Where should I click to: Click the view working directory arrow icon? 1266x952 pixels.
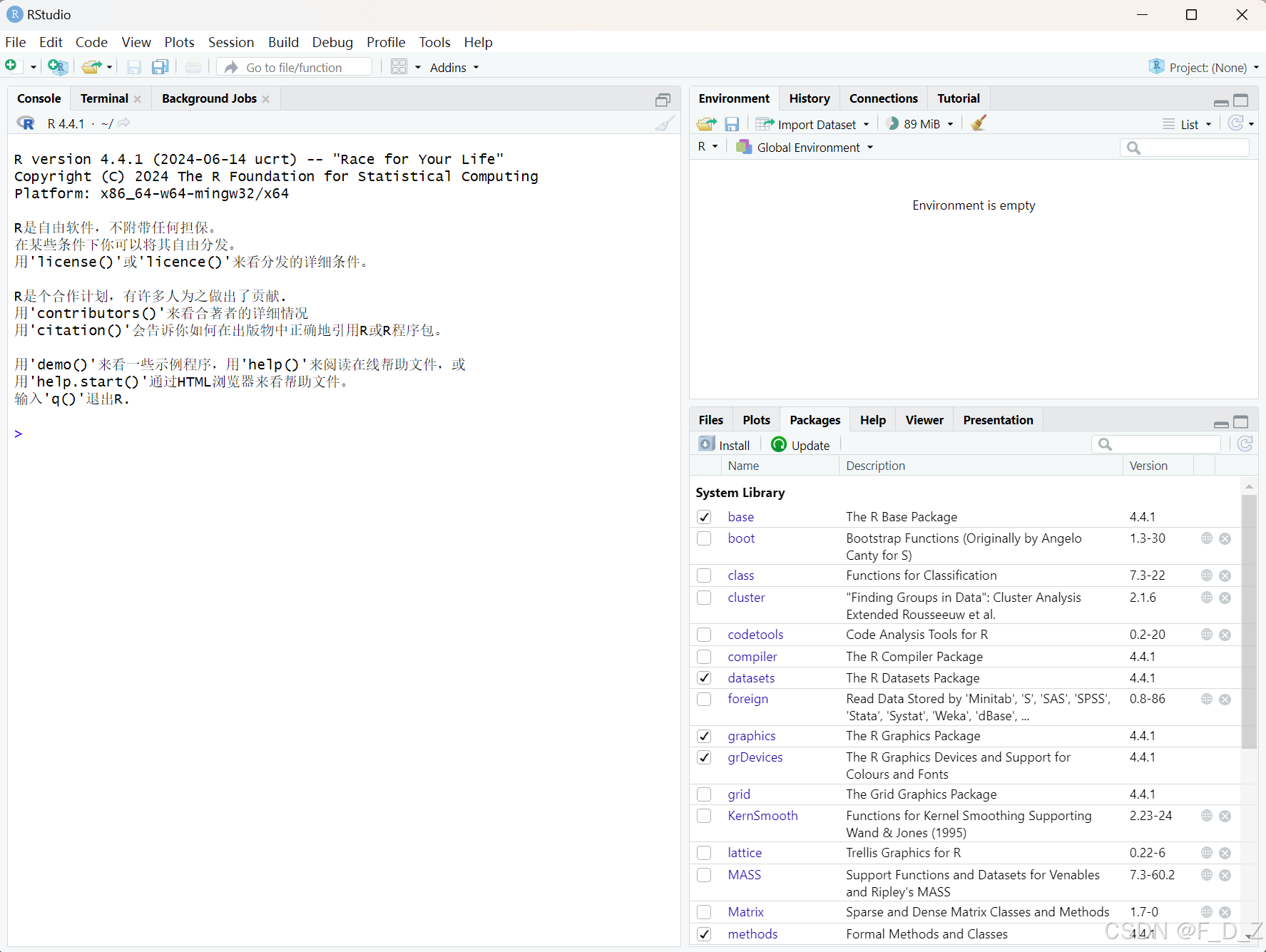point(124,123)
